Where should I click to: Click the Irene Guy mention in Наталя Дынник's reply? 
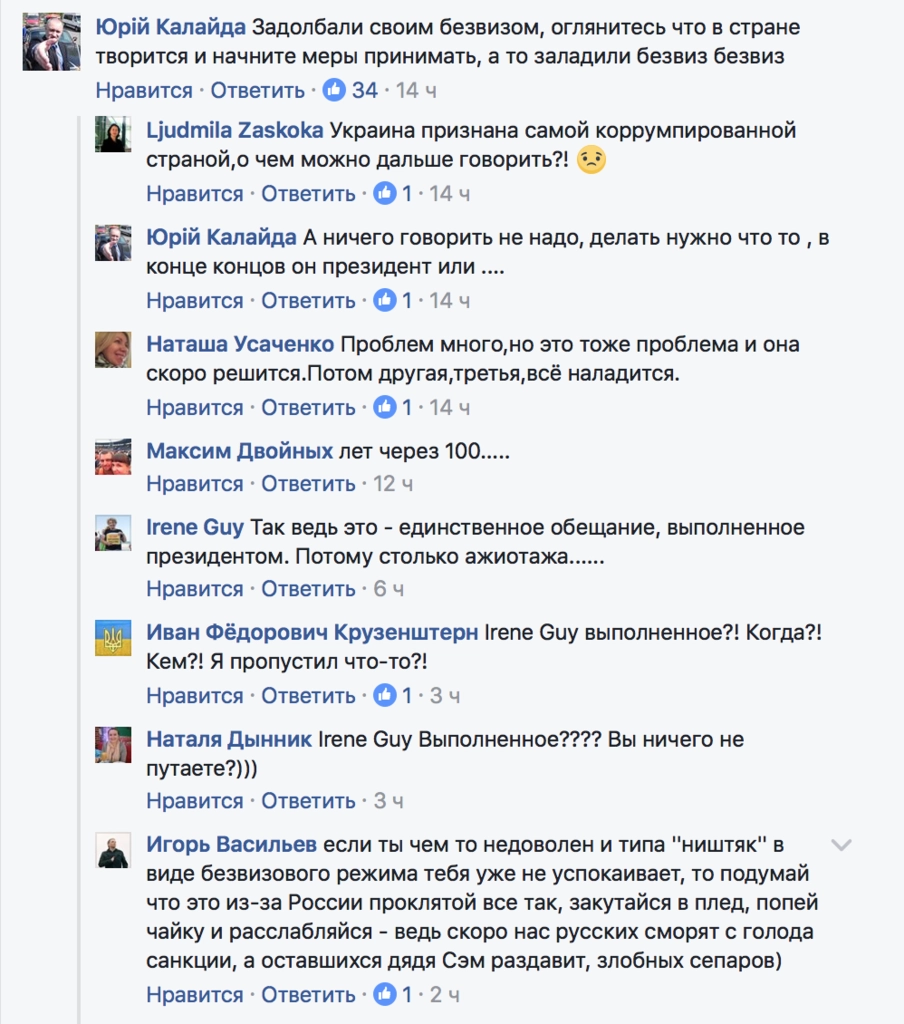(x=364, y=740)
